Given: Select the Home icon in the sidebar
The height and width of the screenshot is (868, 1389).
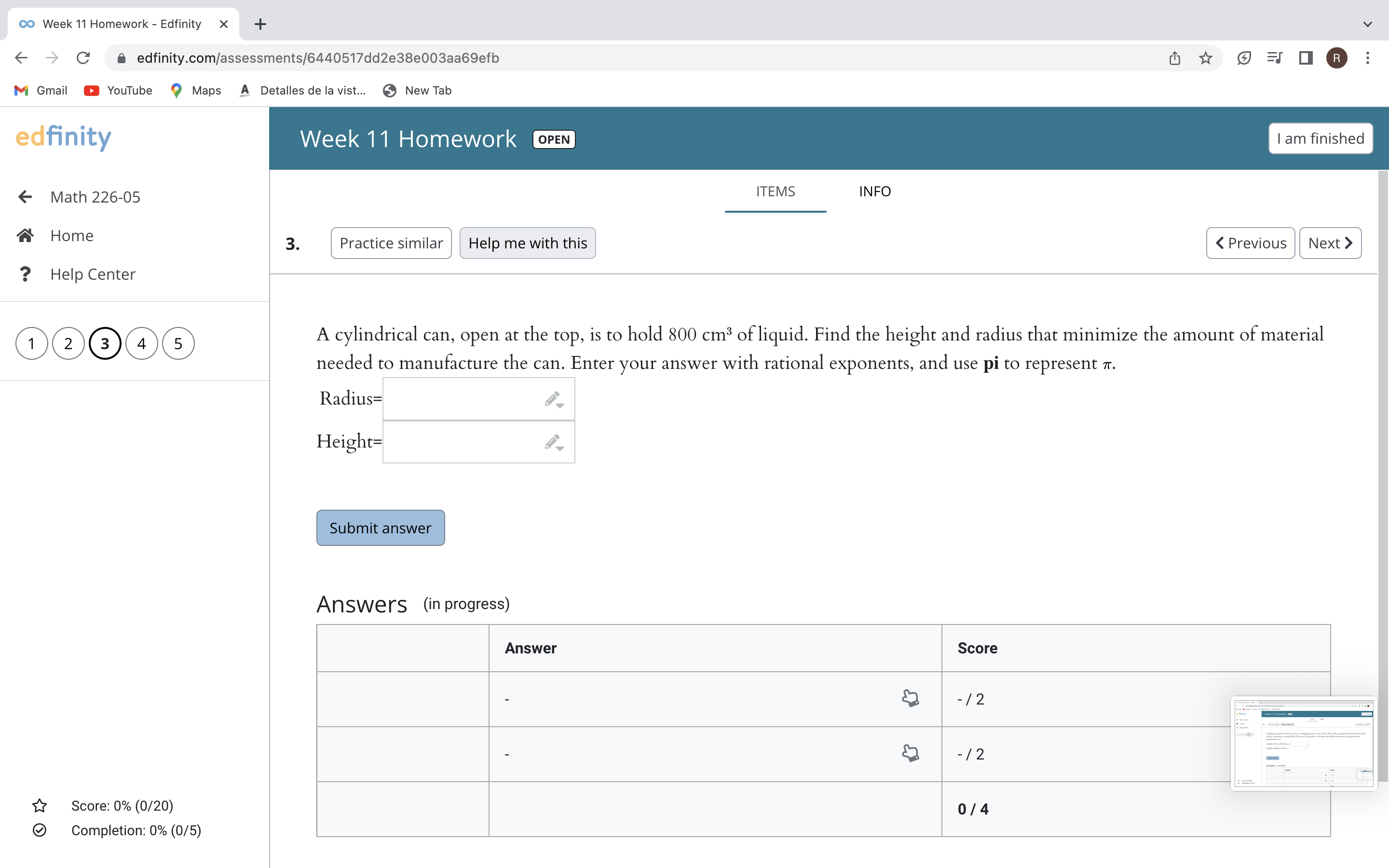Looking at the screenshot, I should click(25, 235).
